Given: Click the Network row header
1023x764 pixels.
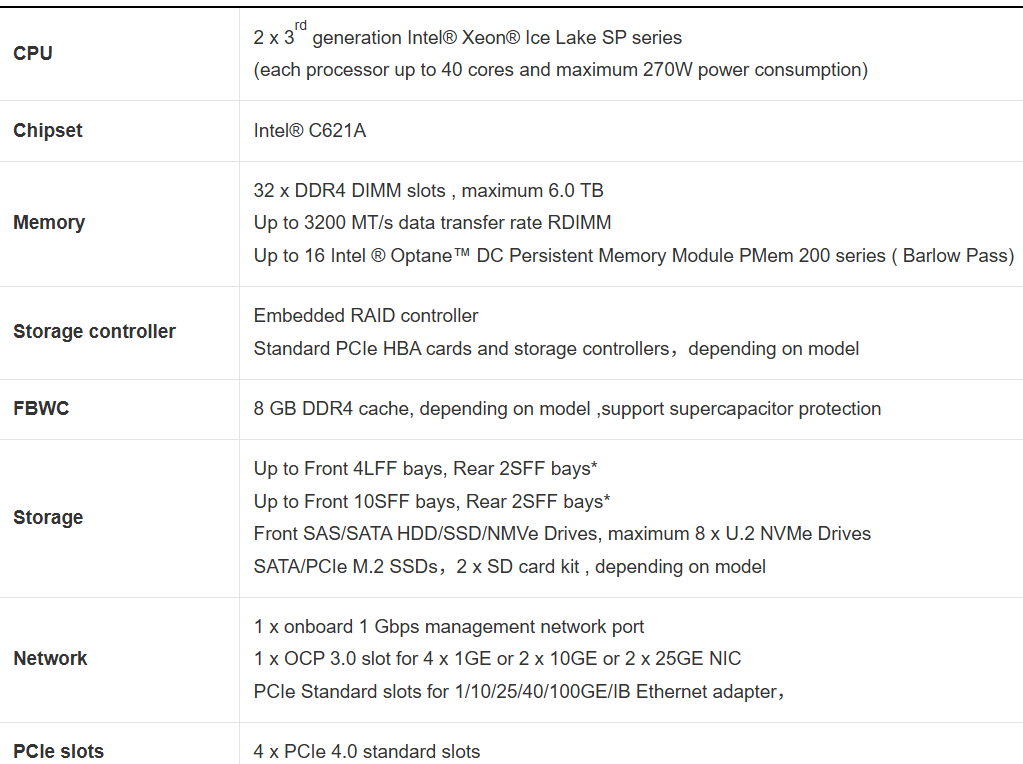Looking at the screenshot, I should coord(50,659).
